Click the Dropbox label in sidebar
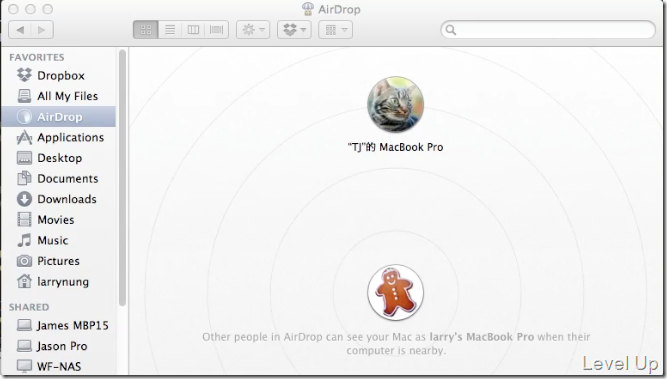 61,76
